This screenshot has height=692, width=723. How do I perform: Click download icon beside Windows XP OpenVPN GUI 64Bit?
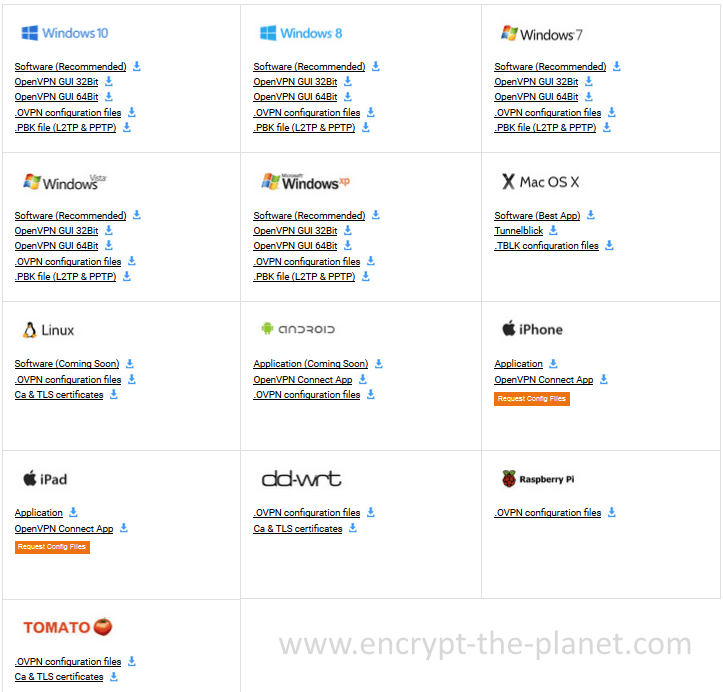point(348,245)
